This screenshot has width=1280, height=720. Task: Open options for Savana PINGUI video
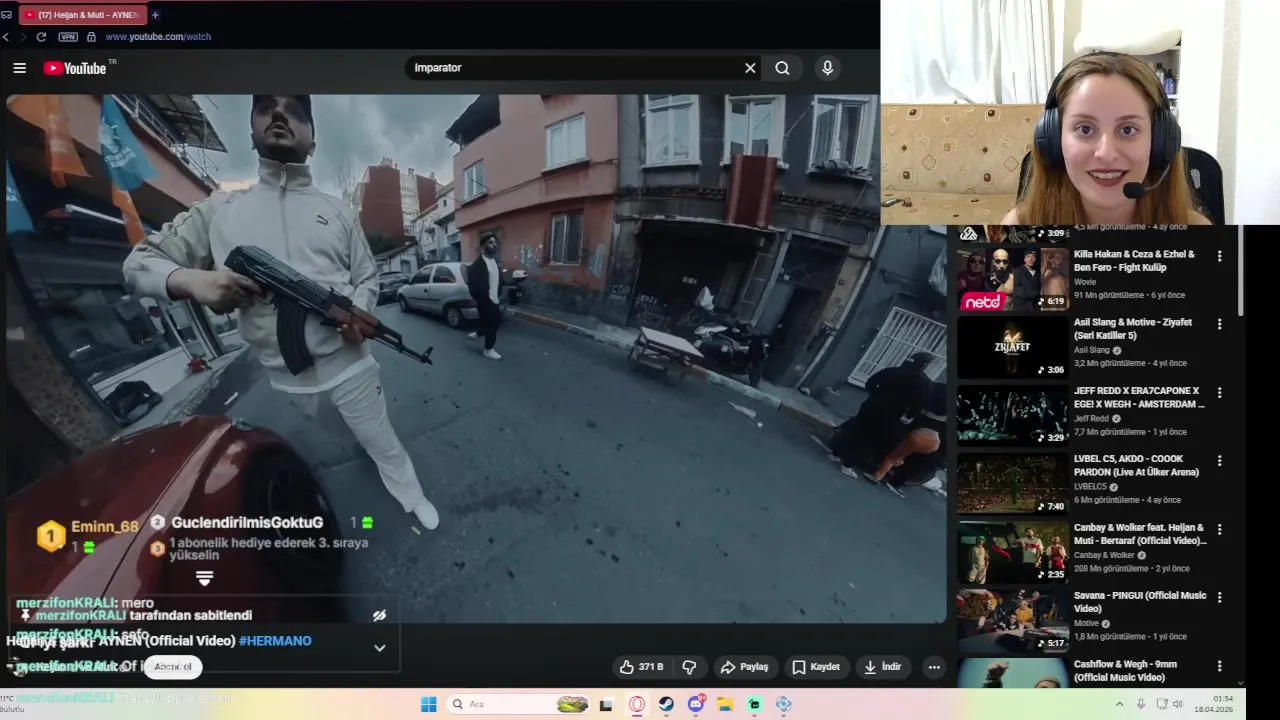coord(1219,596)
